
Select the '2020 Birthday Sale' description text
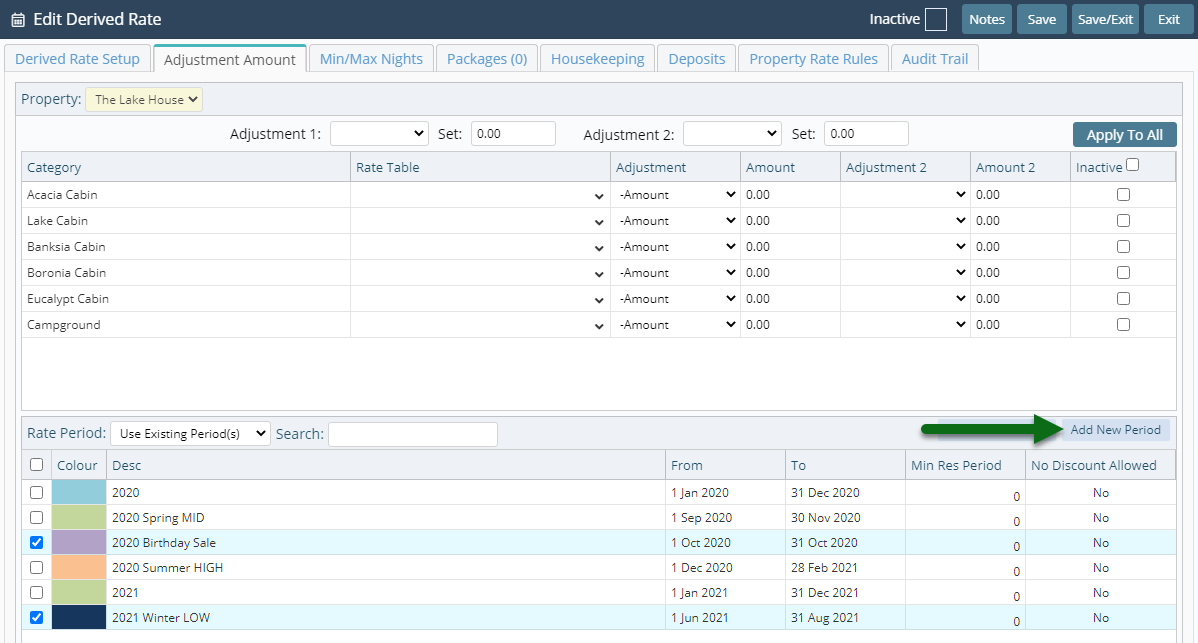pos(164,543)
